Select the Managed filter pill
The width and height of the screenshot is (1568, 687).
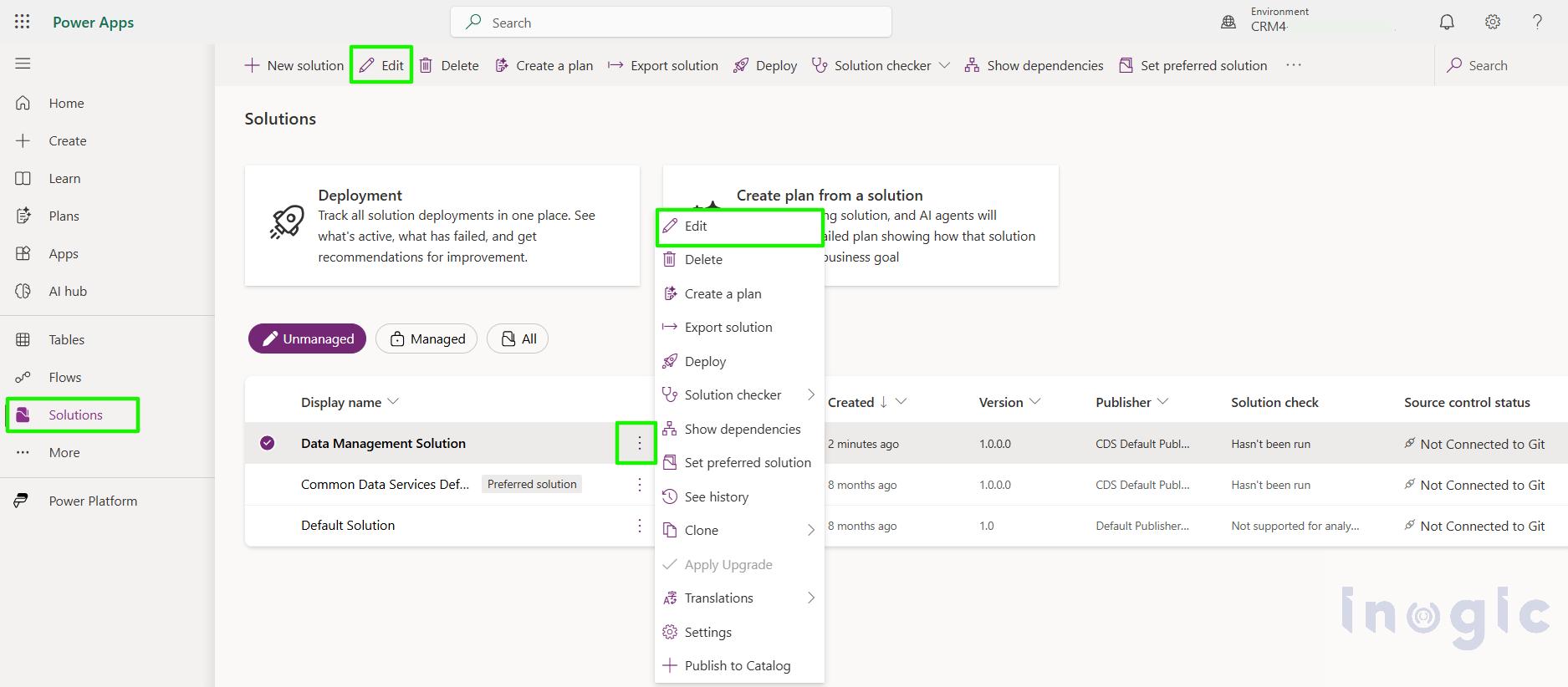(426, 338)
